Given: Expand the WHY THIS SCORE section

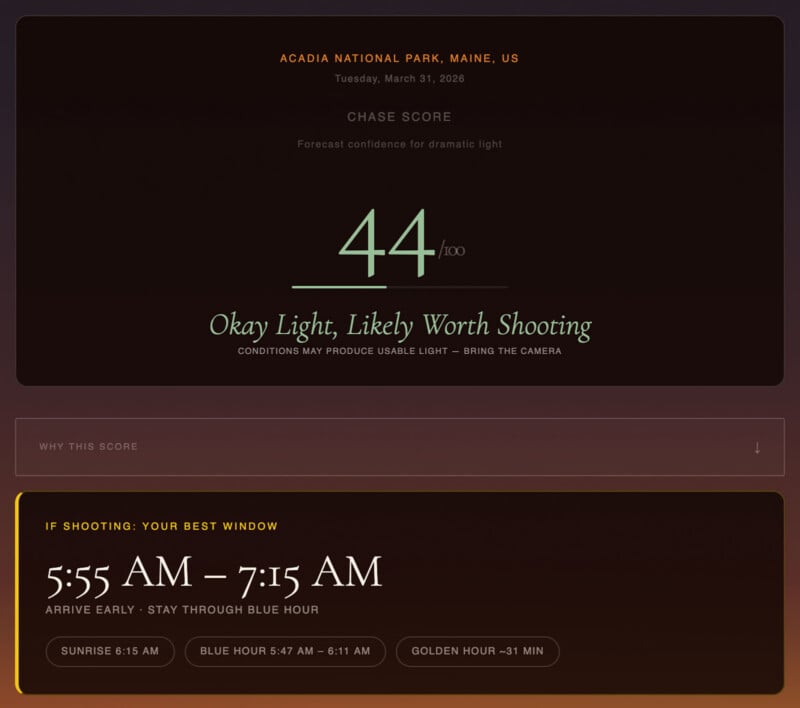Looking at the screenshot, I should pos(400,447).
